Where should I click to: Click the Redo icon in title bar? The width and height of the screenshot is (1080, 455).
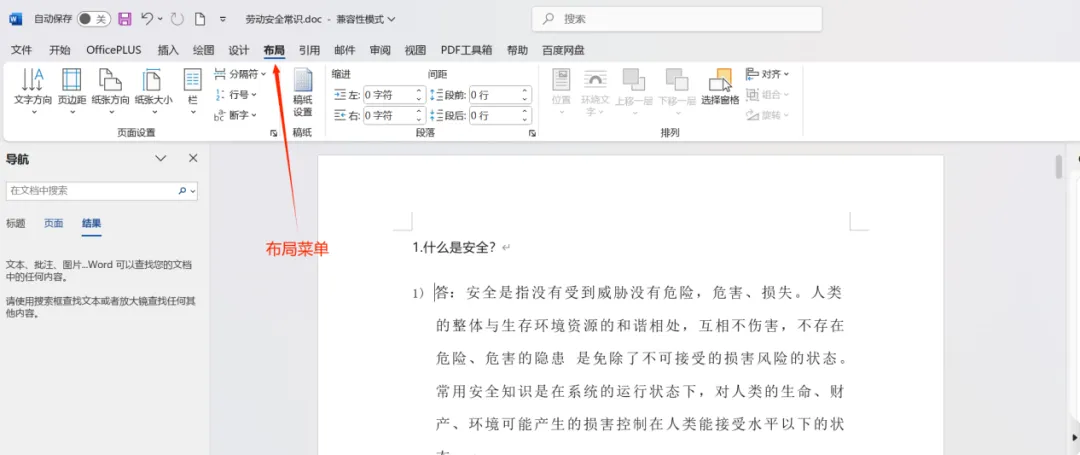pyautogui.click(x=177, y=19)
